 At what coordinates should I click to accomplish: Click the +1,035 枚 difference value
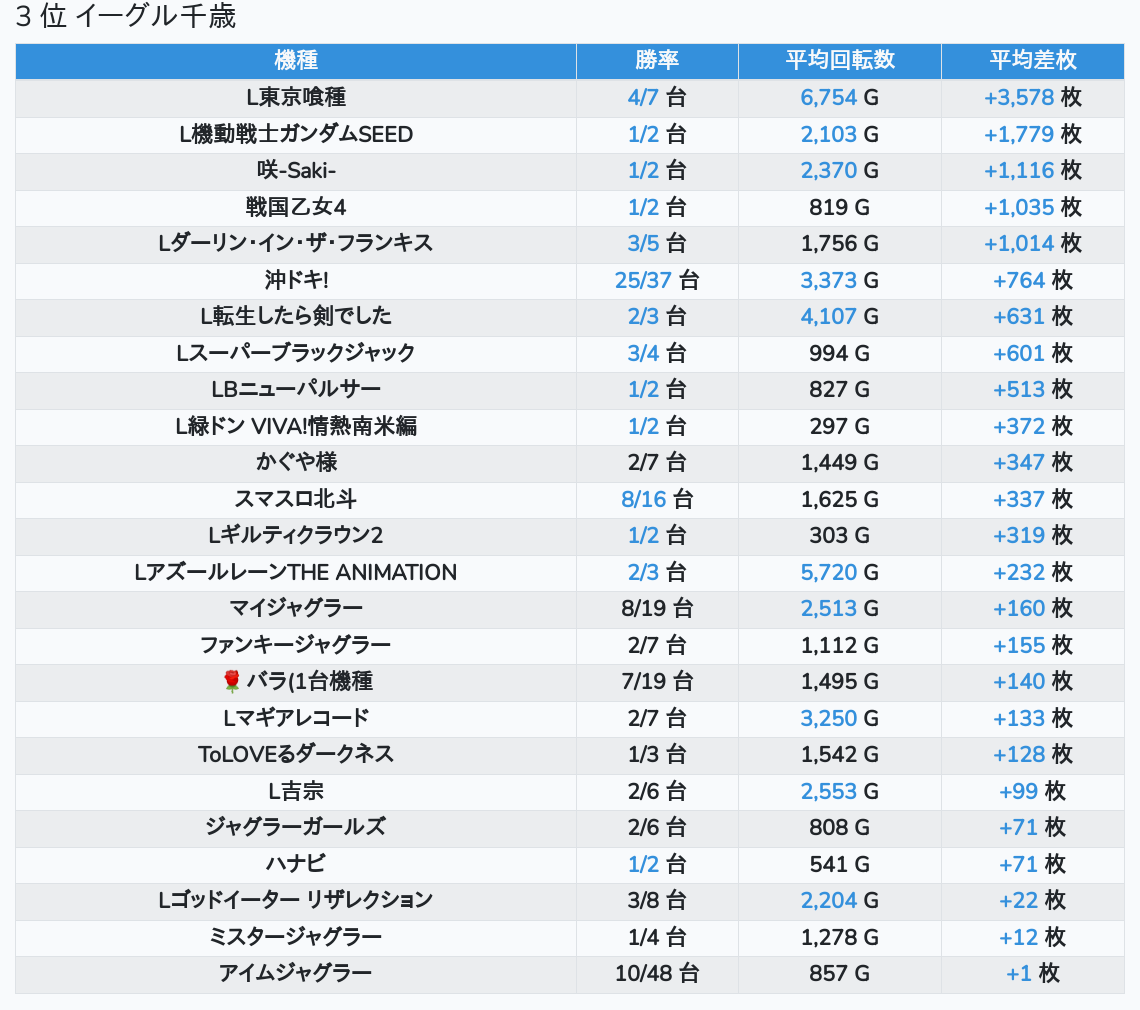[x=1032, y=207]
